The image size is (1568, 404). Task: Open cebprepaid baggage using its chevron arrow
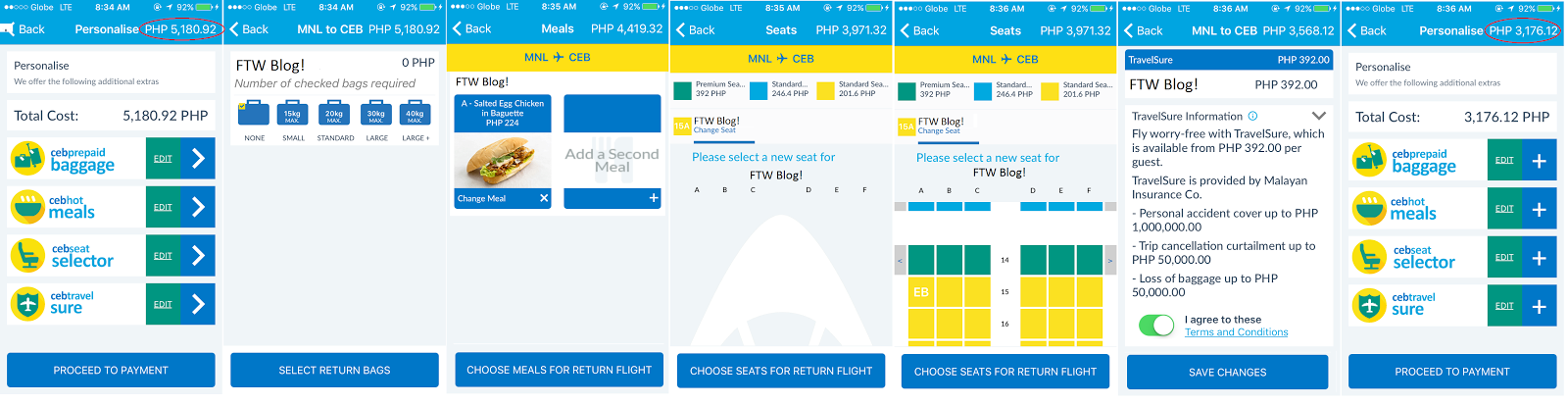198,158
